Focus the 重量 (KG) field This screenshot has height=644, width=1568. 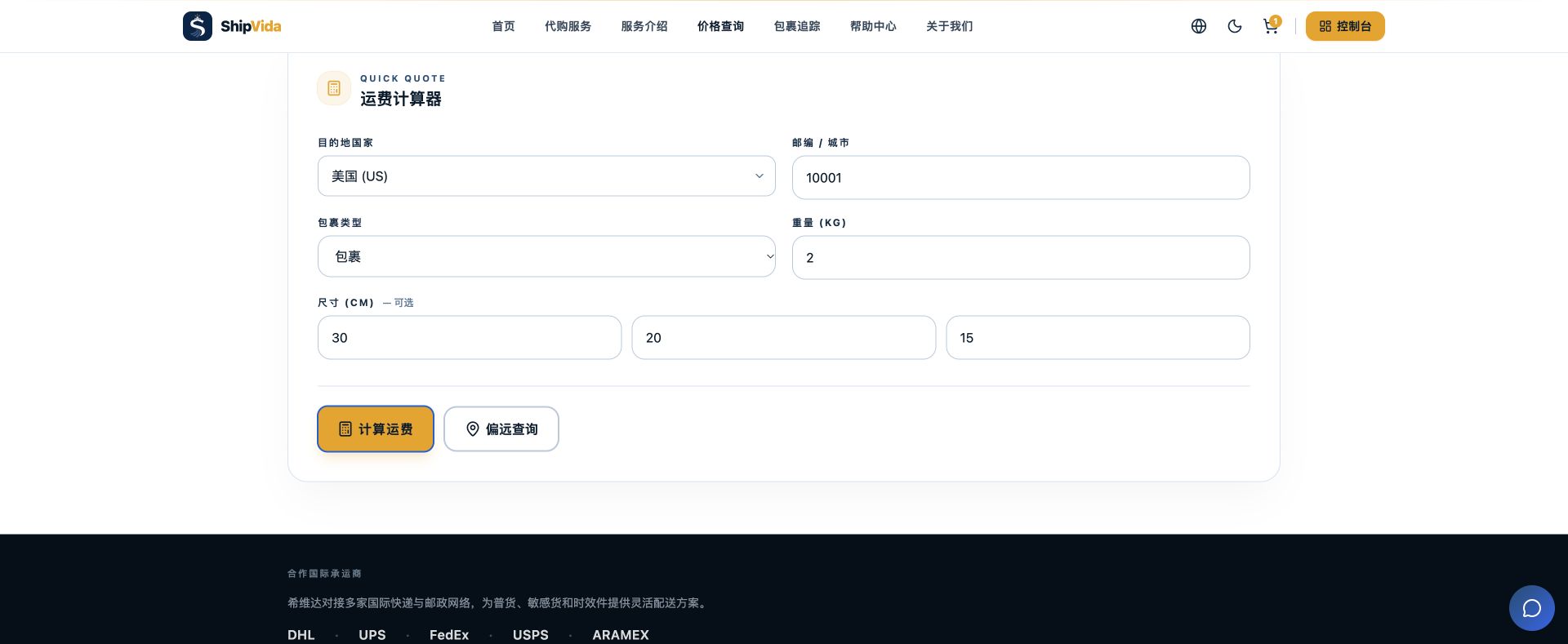(1021, 257)
